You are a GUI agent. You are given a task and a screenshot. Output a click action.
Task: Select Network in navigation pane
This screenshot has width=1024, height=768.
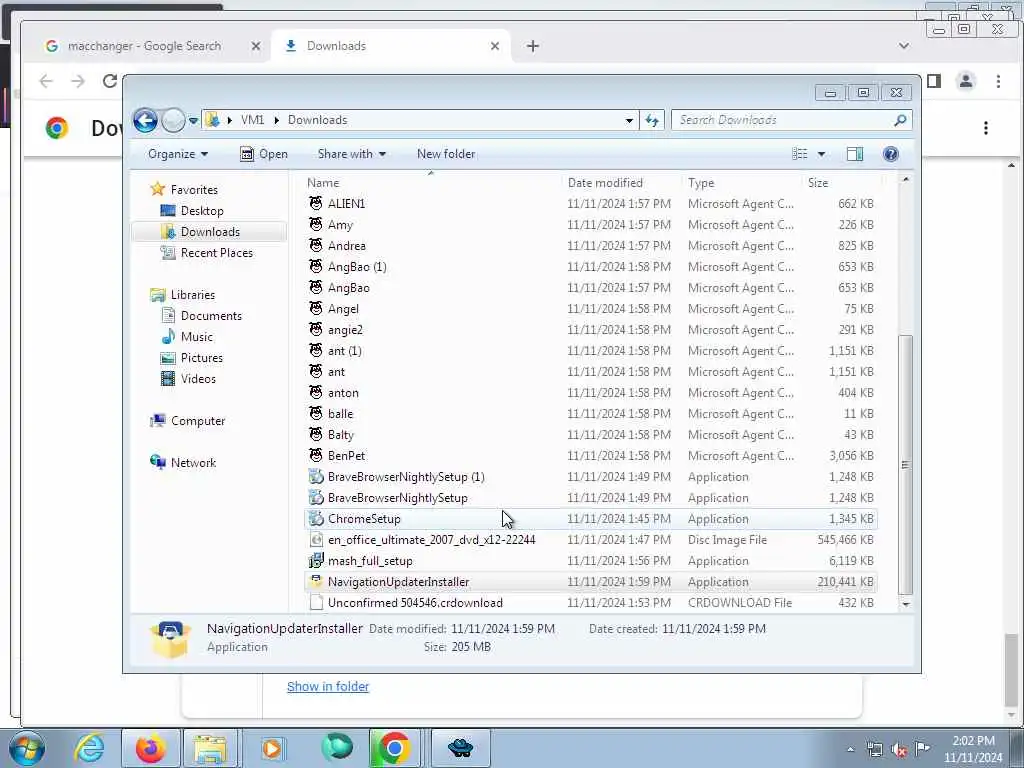(x=193, y=463)
